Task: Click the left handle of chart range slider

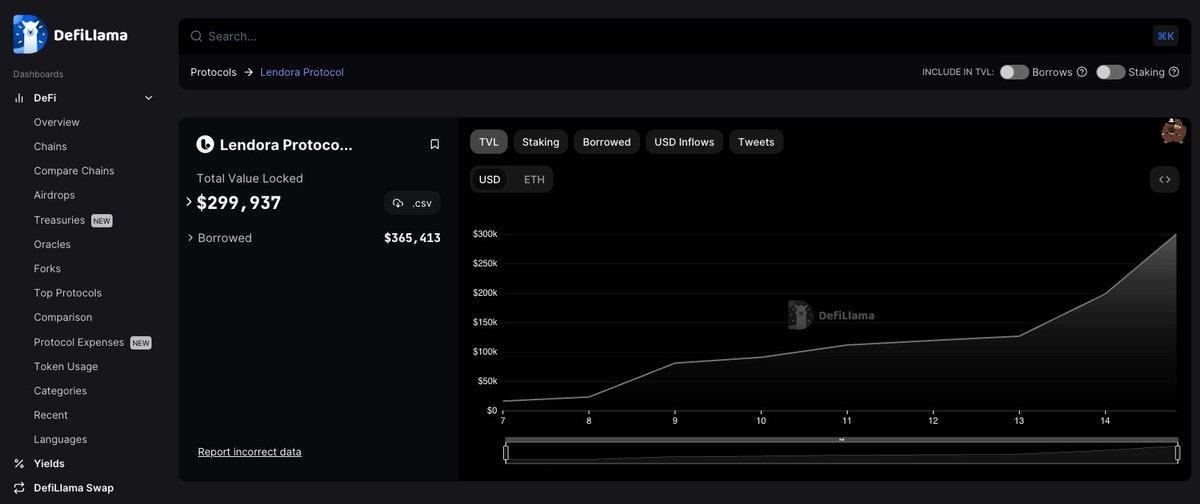Action: (506, 453)
